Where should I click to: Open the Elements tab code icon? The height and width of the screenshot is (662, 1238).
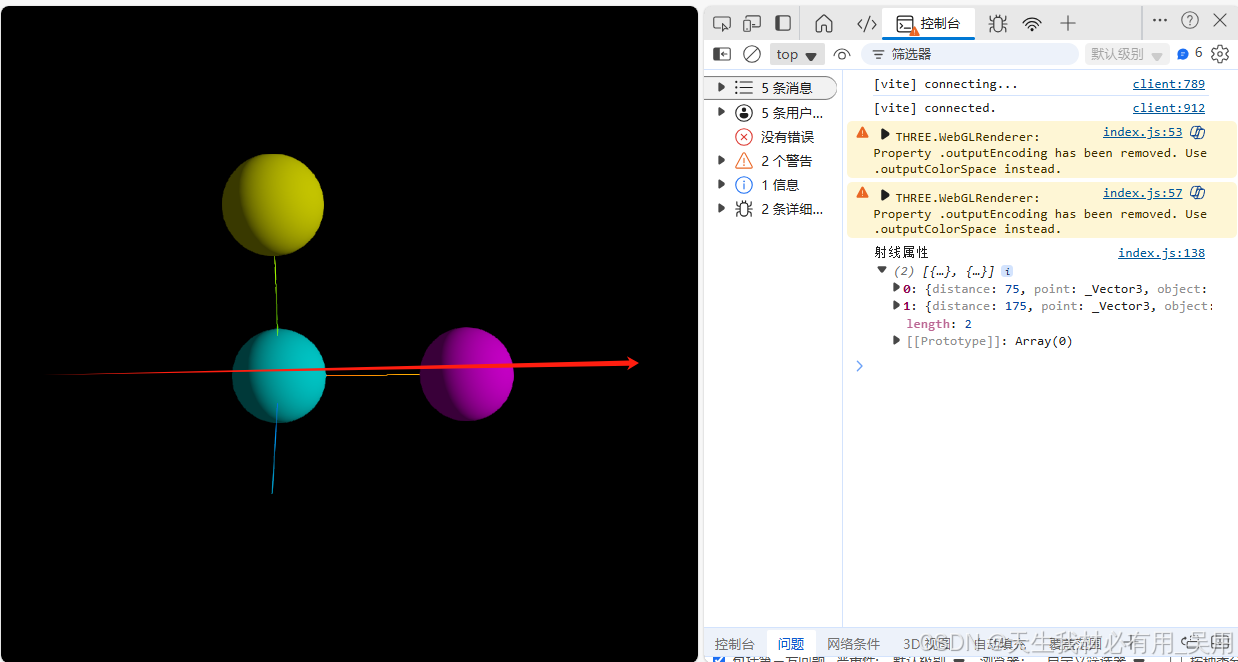click(866, 23)
